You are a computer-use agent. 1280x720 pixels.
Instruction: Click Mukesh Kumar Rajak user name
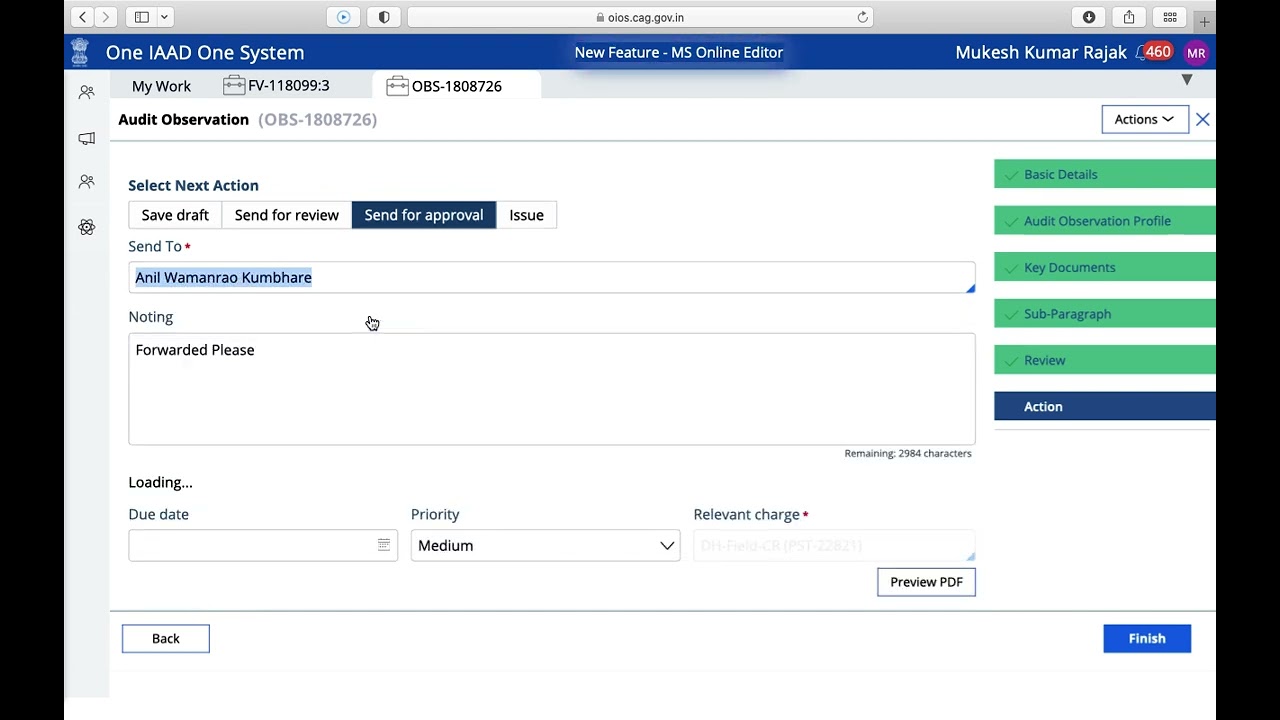point(1041,52)
